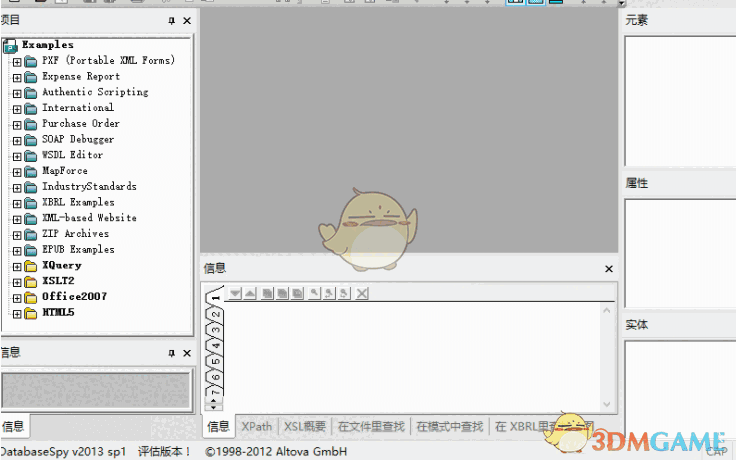Copy the selected message line
Viewport: 736px width, 460px height.
(x=267, y=293)
